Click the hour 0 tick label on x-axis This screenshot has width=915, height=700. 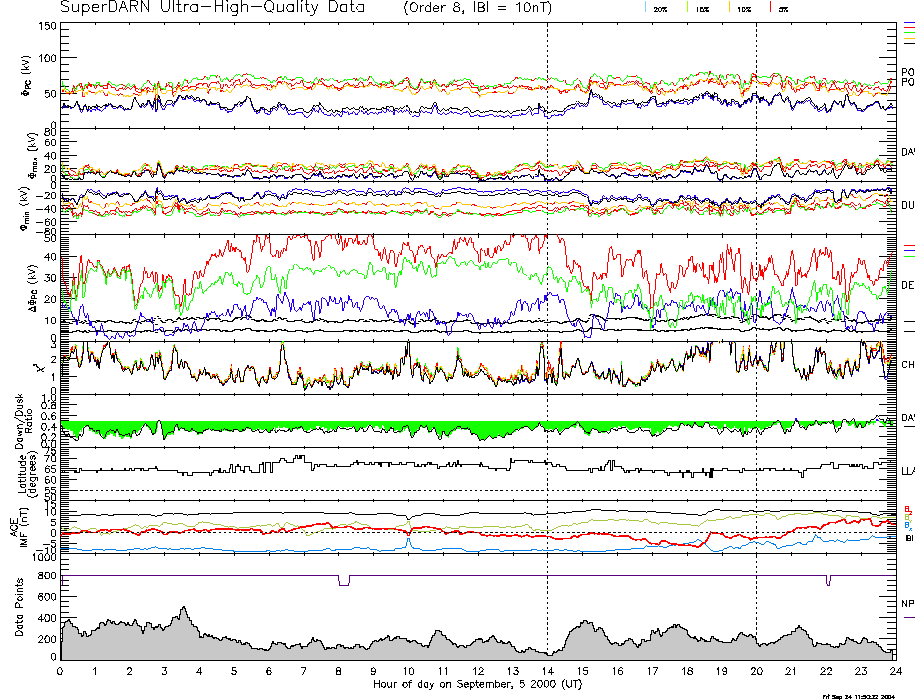(x=60, y=671)
